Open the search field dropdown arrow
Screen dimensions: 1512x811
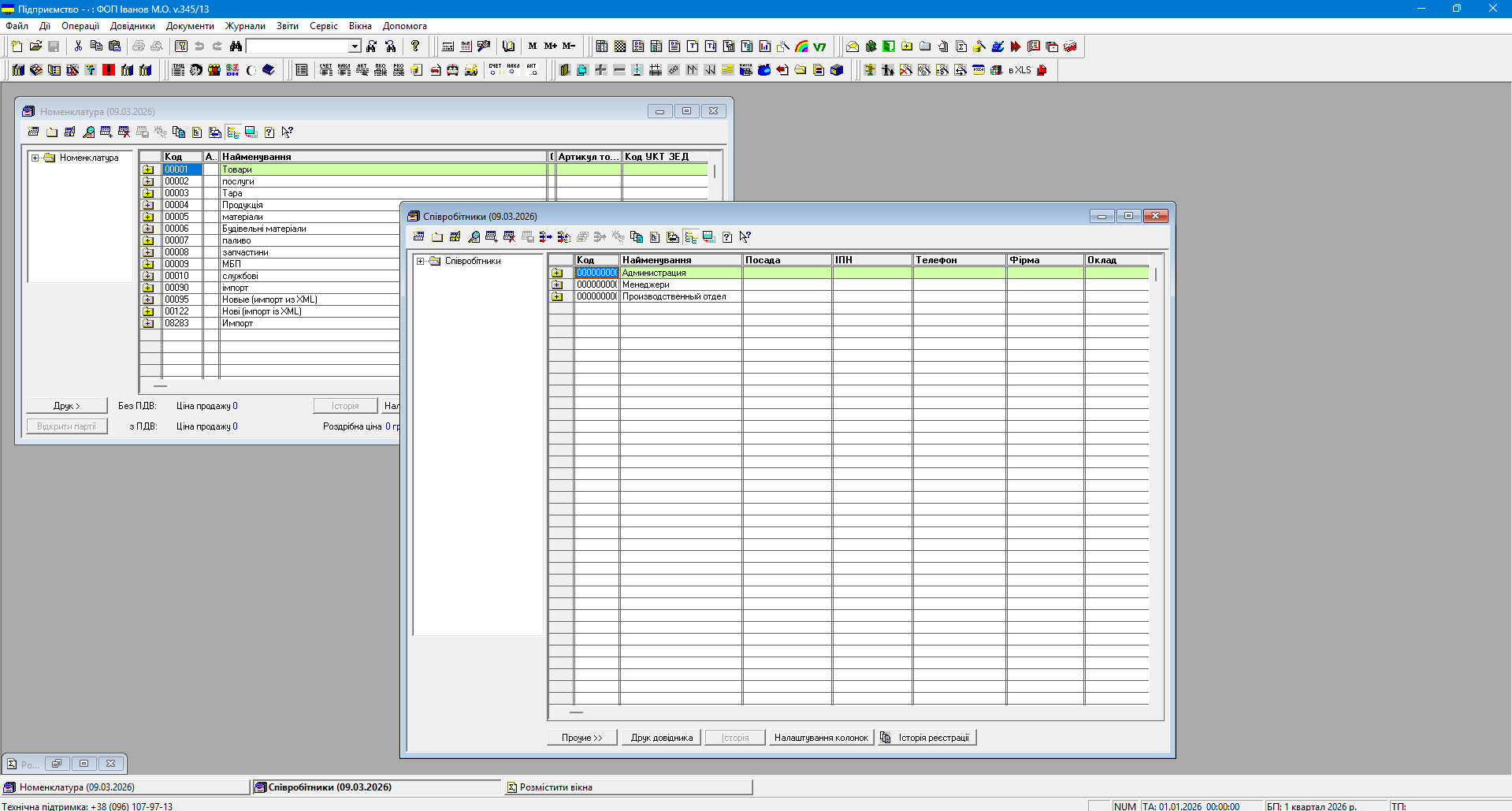point(355,47)
